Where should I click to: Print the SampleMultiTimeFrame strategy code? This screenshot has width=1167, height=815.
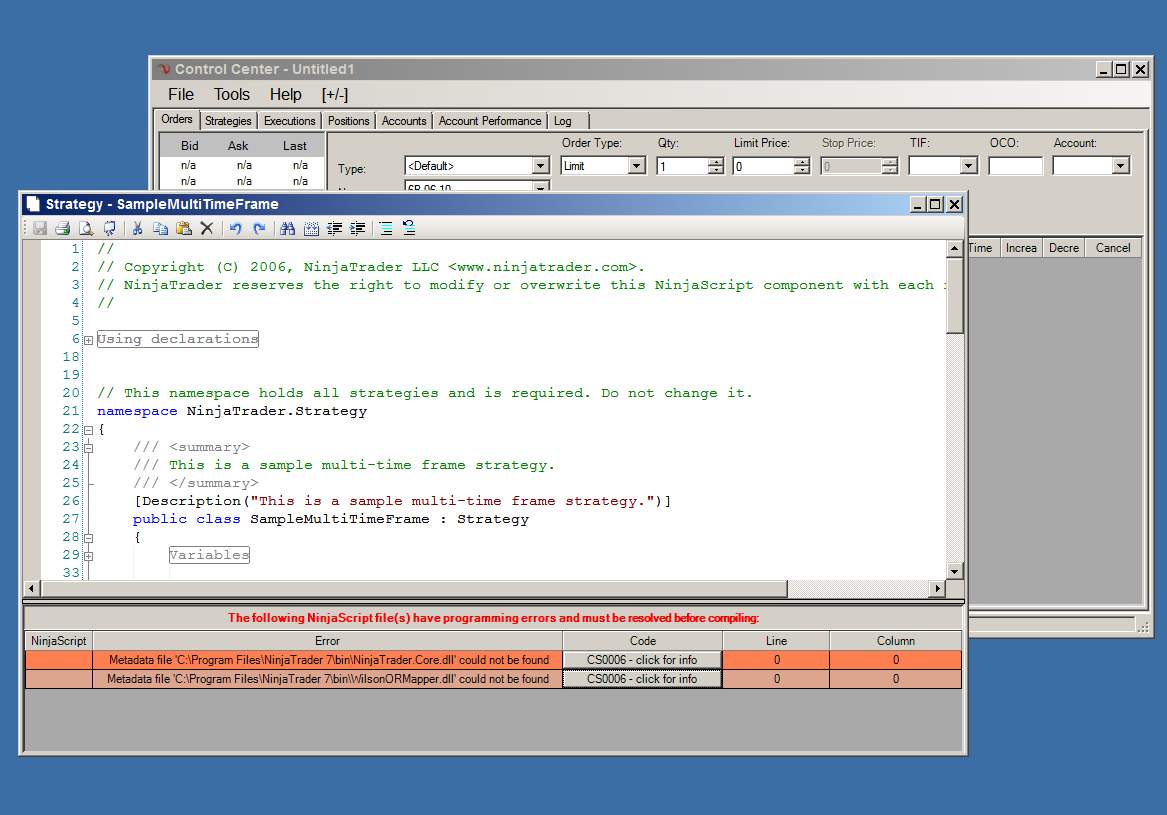63,228
